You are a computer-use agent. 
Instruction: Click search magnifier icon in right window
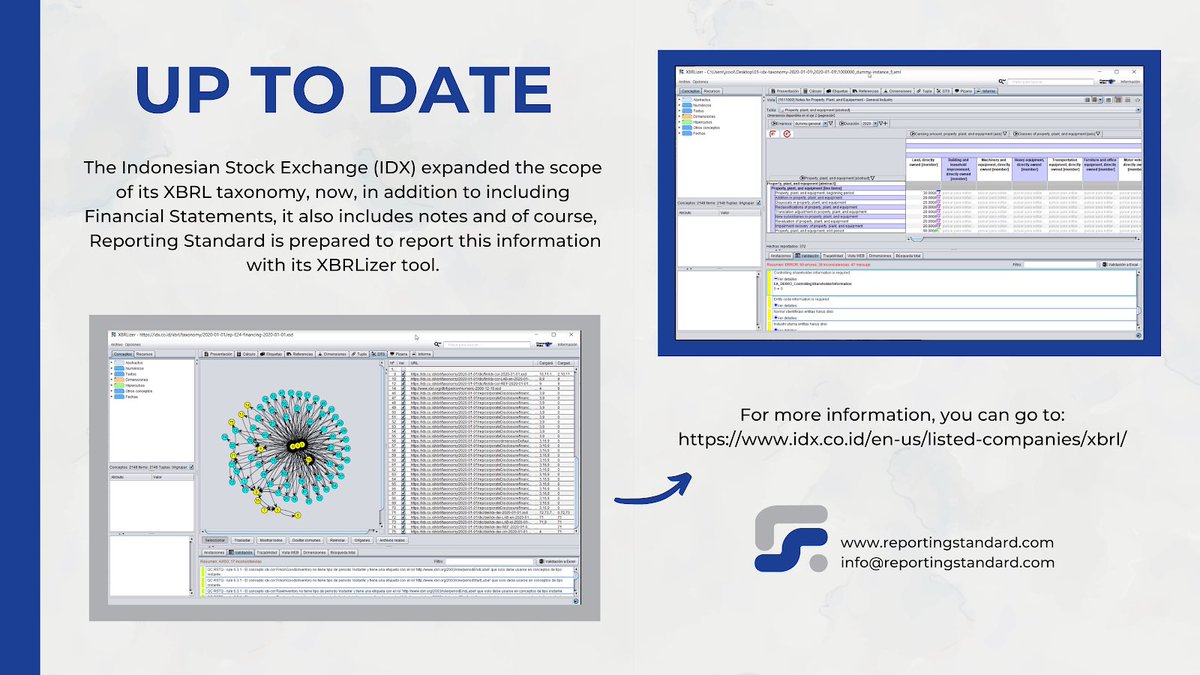pos(1001,81)
